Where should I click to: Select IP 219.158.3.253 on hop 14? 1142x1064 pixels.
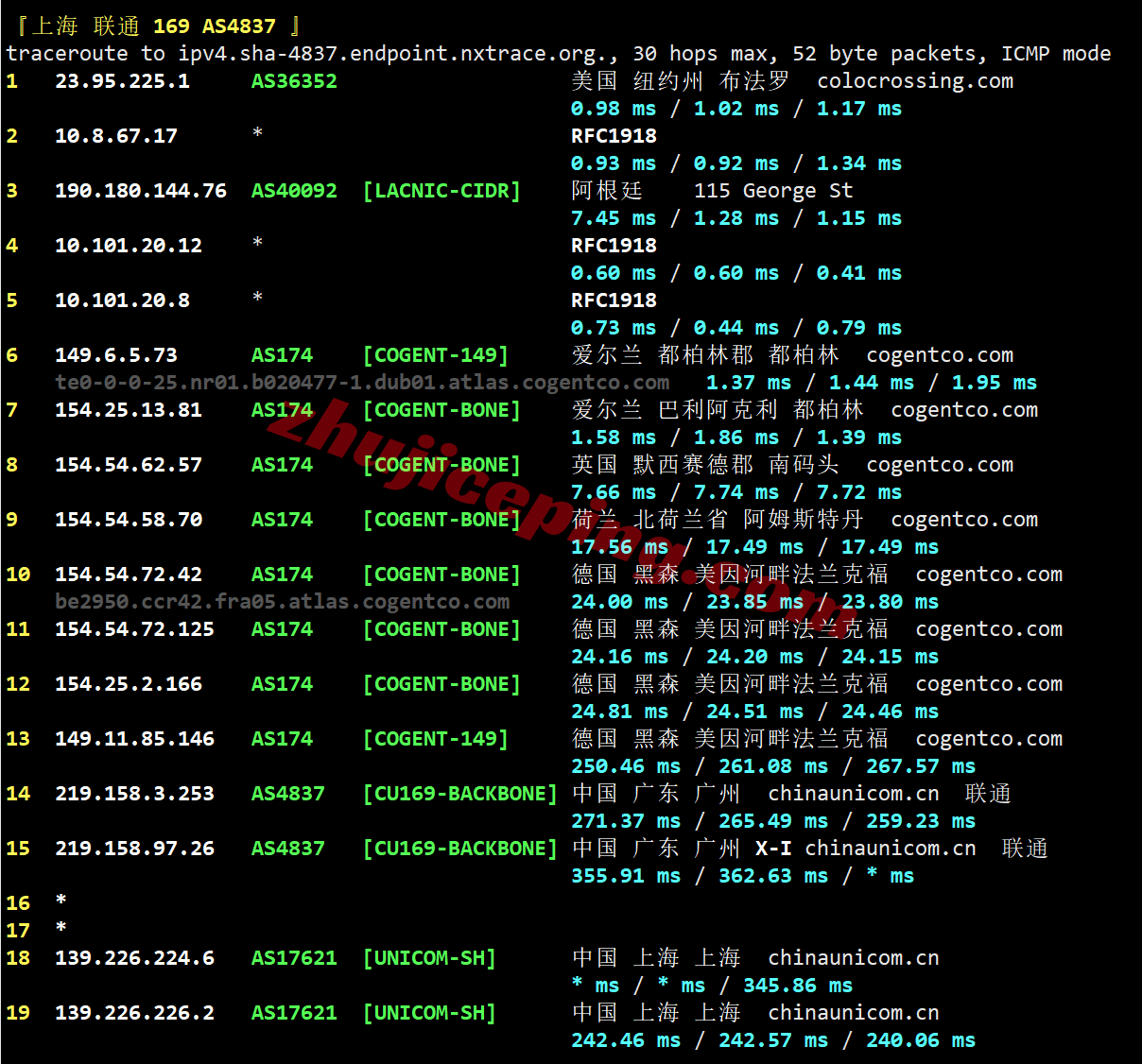click(x=134, y=794)
